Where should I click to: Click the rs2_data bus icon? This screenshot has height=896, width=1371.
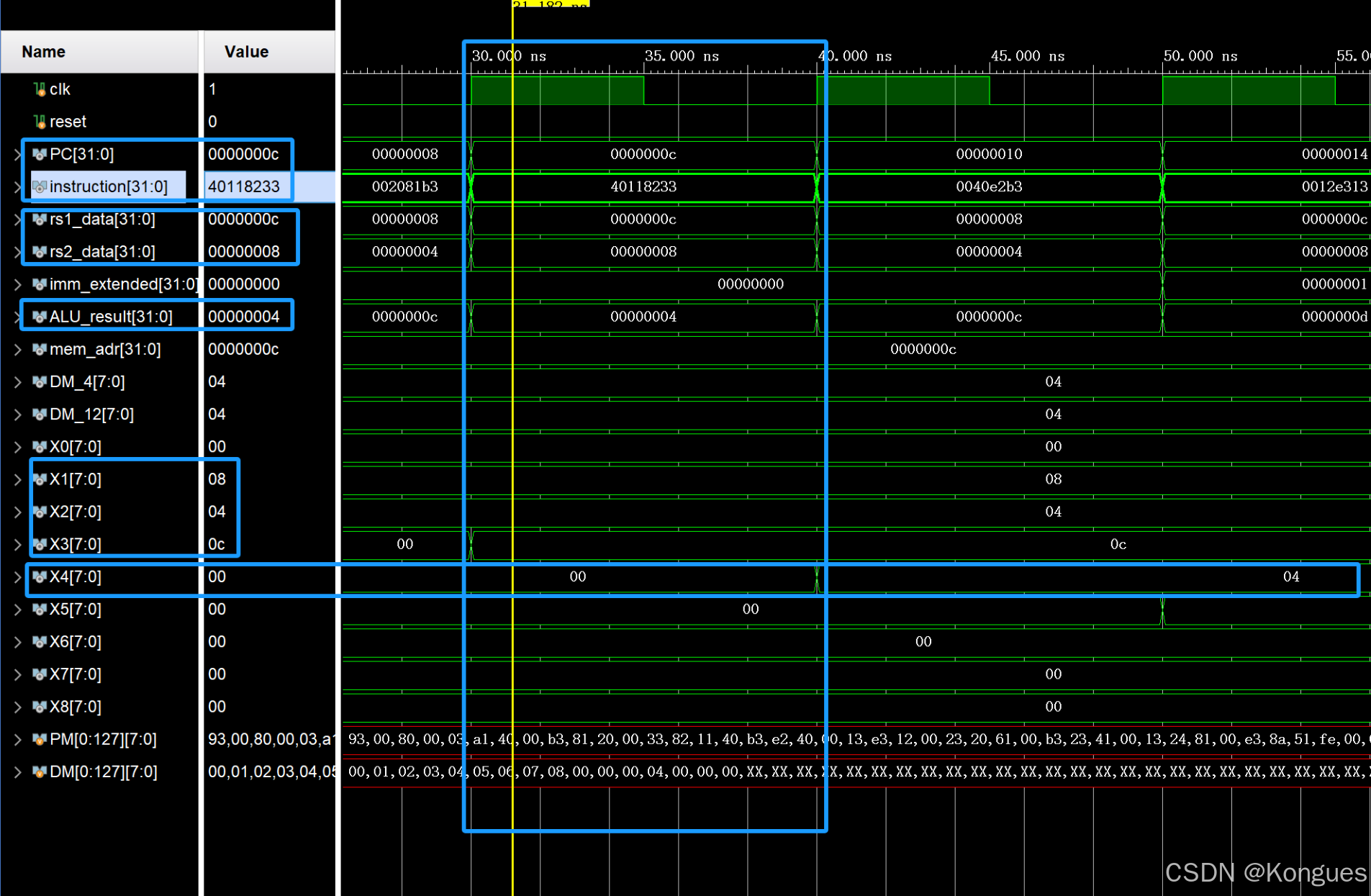tap(40, 252)
